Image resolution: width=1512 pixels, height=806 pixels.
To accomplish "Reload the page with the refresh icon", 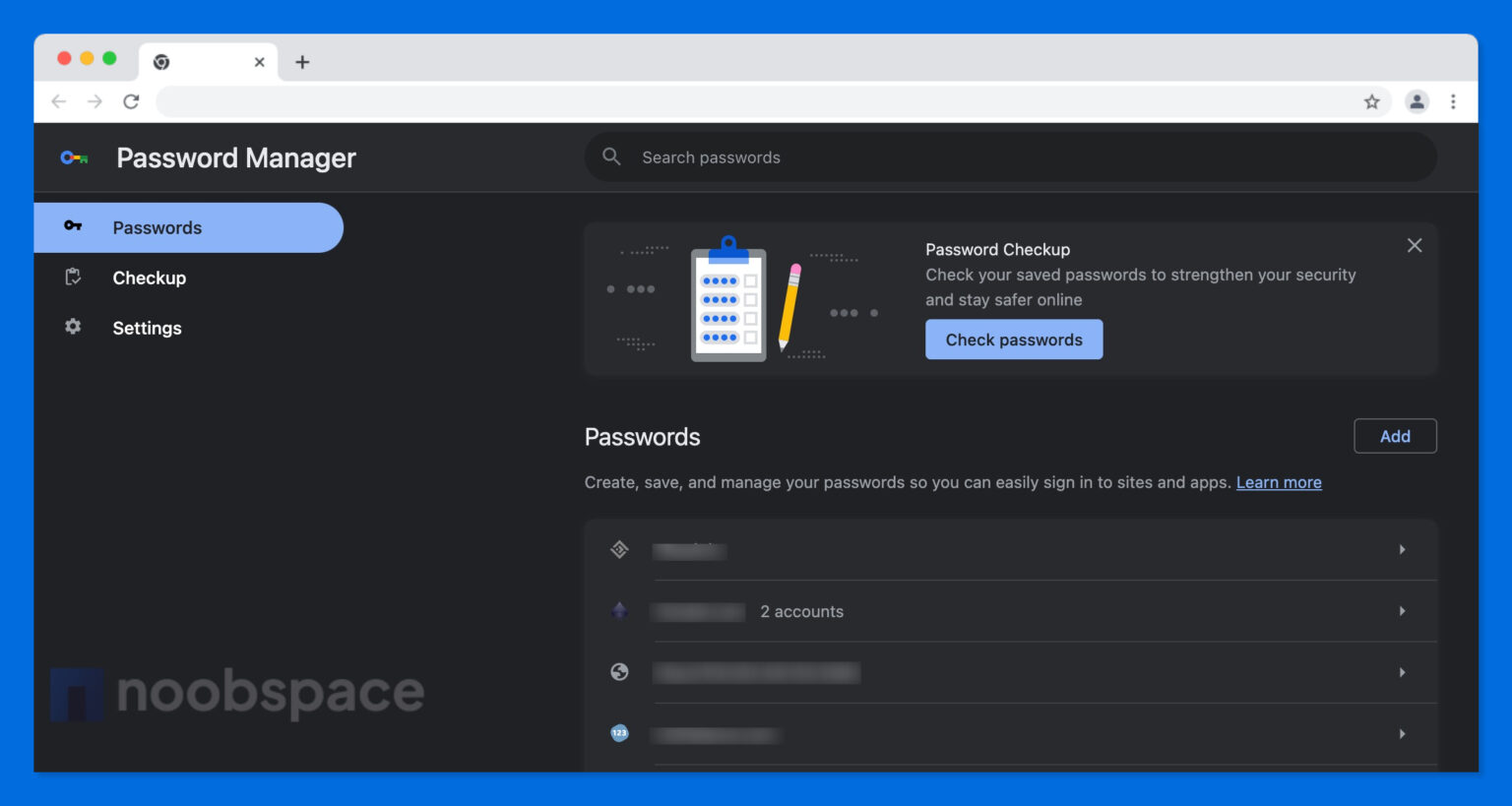I will (x=132, y=100).
